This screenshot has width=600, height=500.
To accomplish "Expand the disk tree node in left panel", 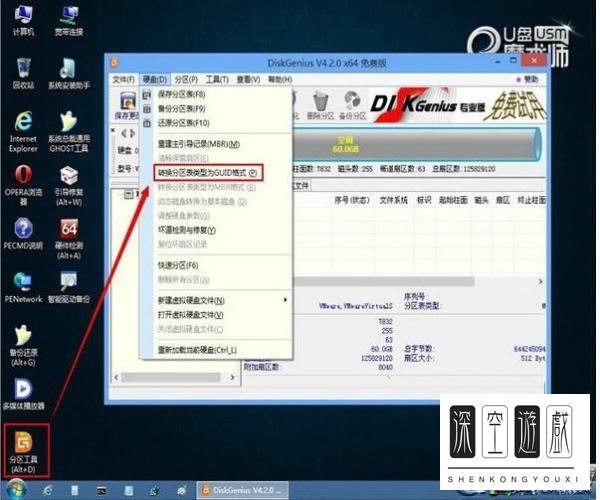I will pyautogui.click(x=129, y=194).
